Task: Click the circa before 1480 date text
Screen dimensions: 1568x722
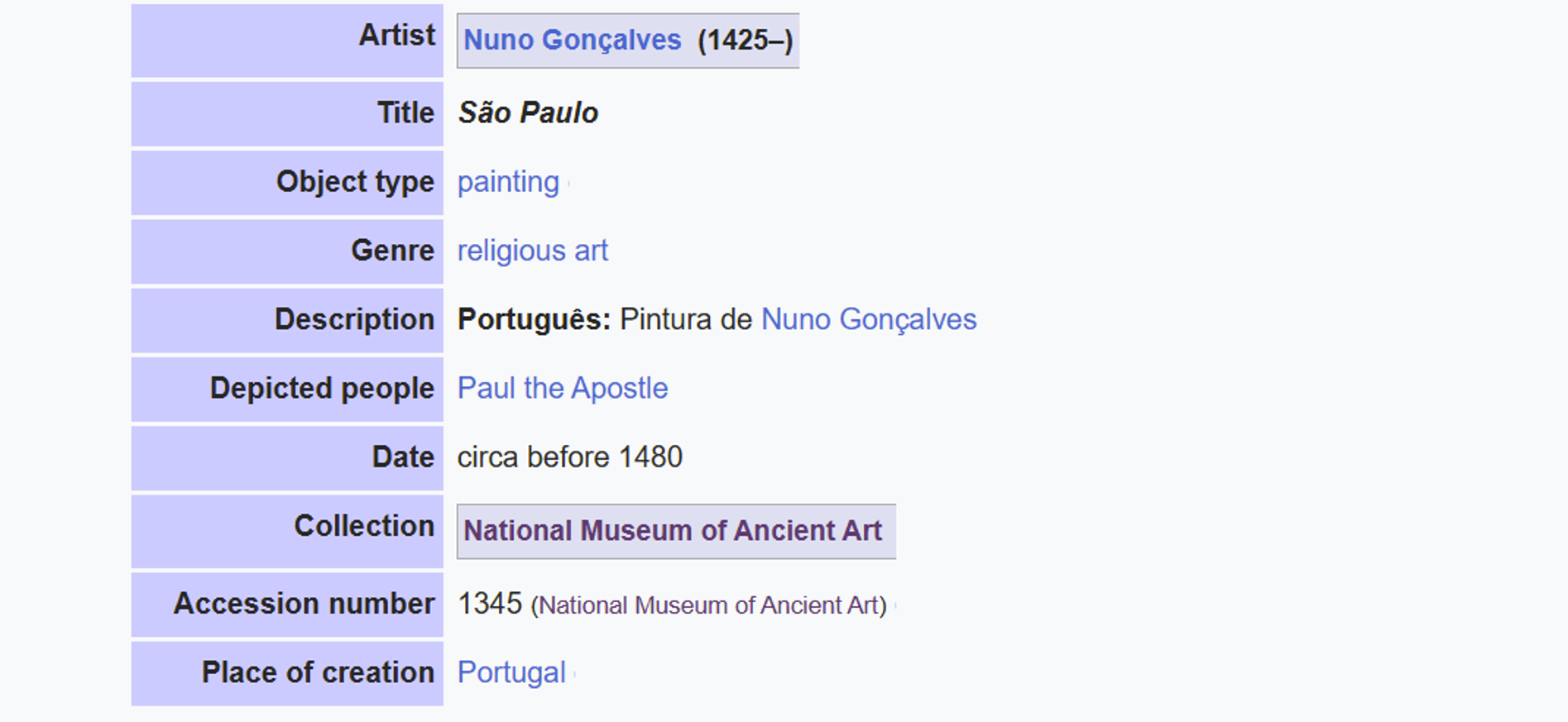Action: click(570, 457)
